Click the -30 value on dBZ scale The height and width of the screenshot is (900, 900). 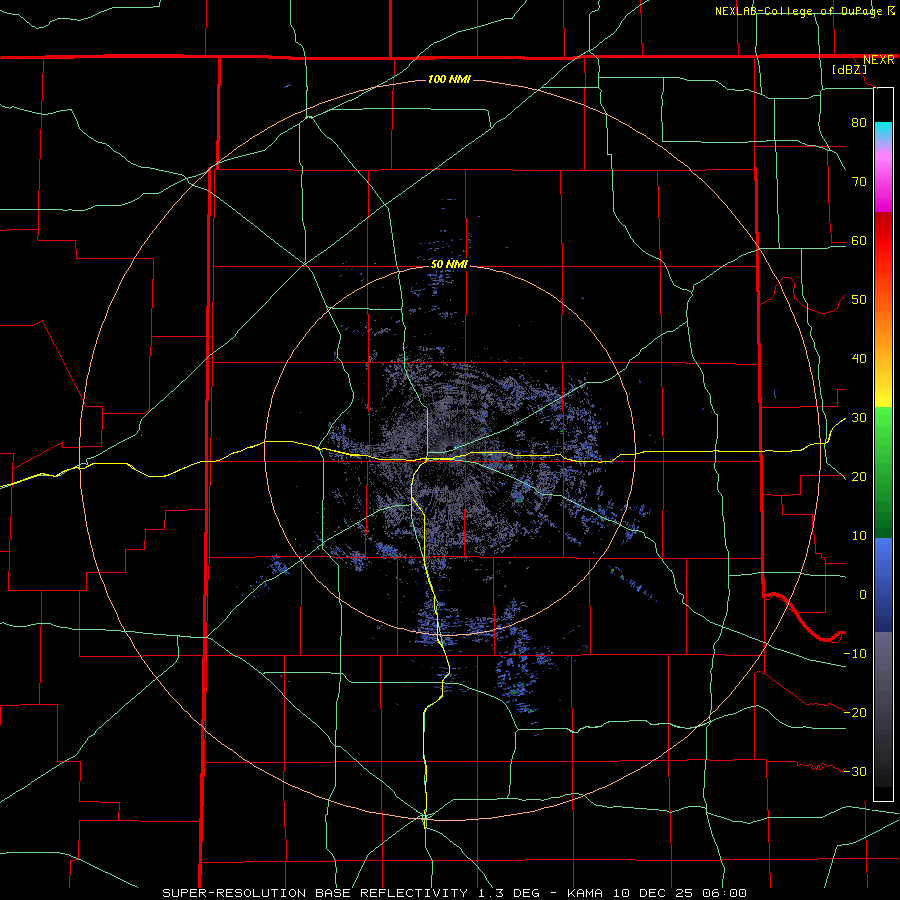(855, 772)
